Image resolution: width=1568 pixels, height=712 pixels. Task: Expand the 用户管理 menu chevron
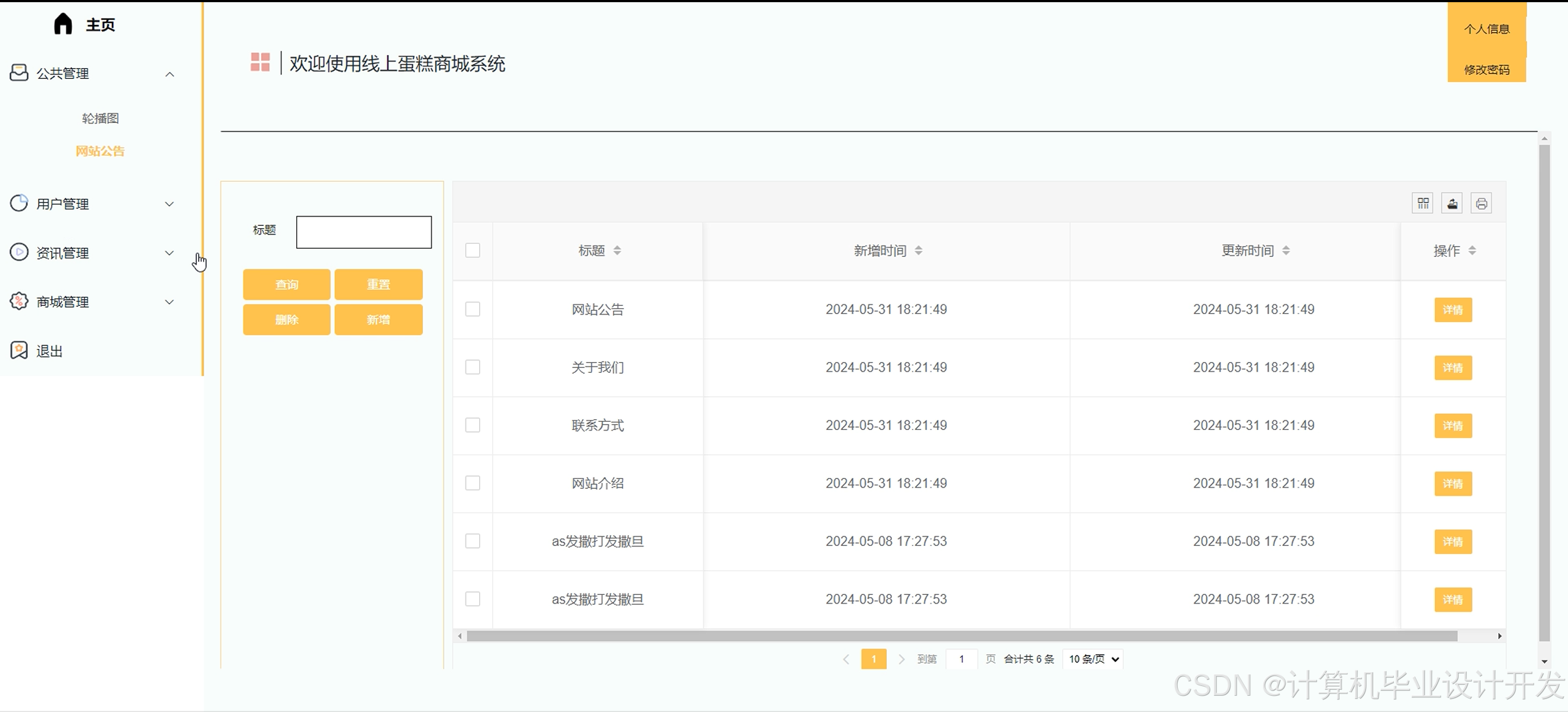pyautogui.click(x=170, y=204)
